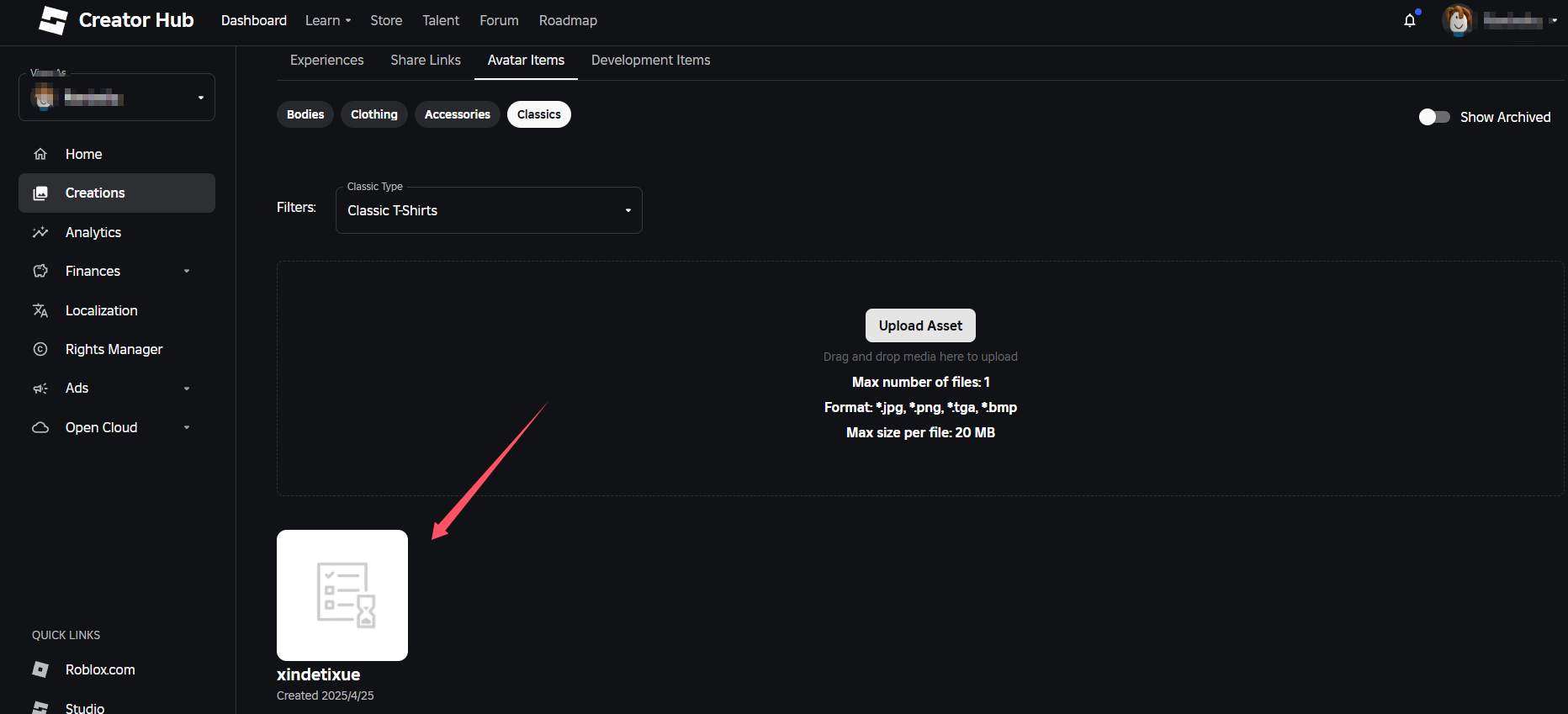Click the Upload Asset button

[x=920, y=325]
